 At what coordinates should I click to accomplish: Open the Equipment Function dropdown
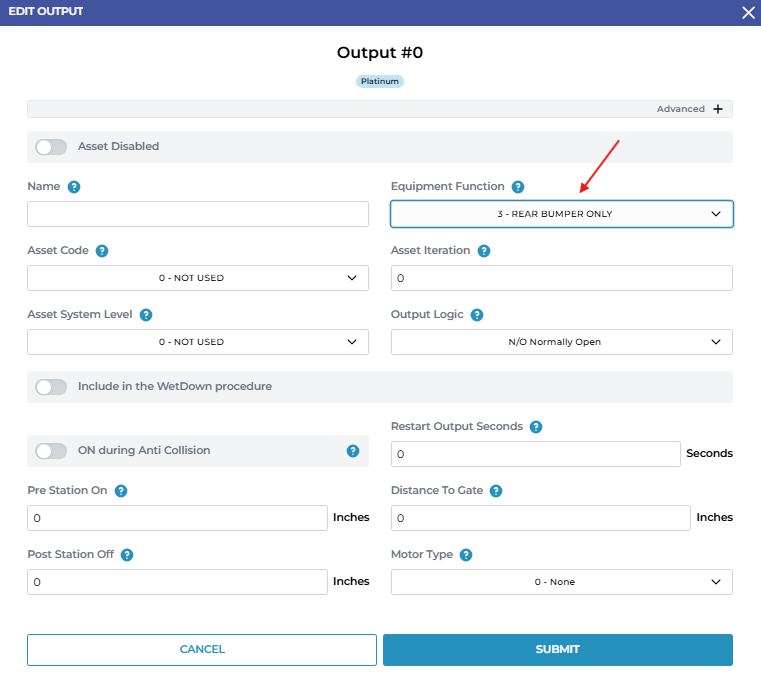(x=561, y=214)
